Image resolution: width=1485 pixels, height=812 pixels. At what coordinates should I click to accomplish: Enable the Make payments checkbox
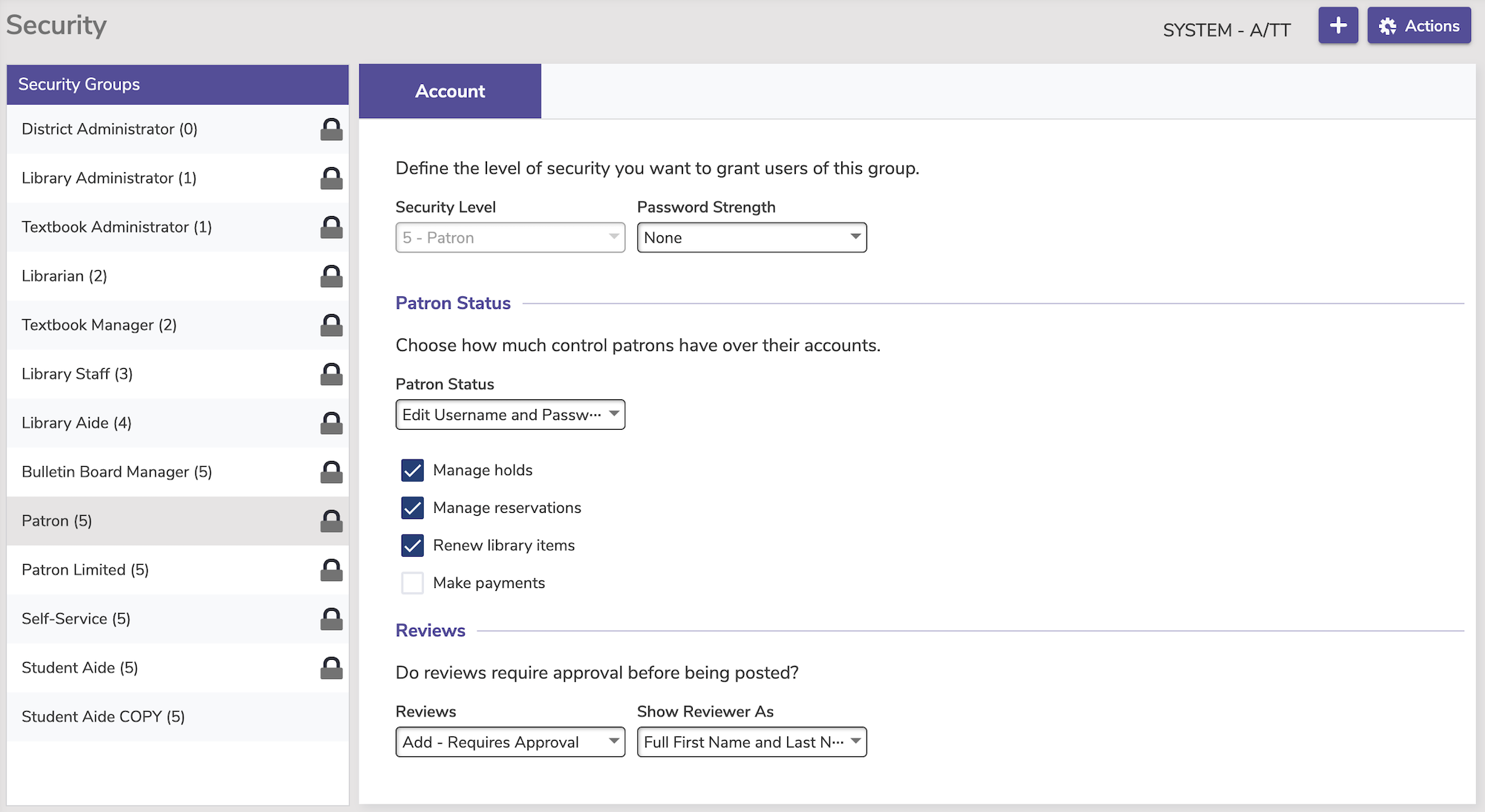(x=412, y=583)
